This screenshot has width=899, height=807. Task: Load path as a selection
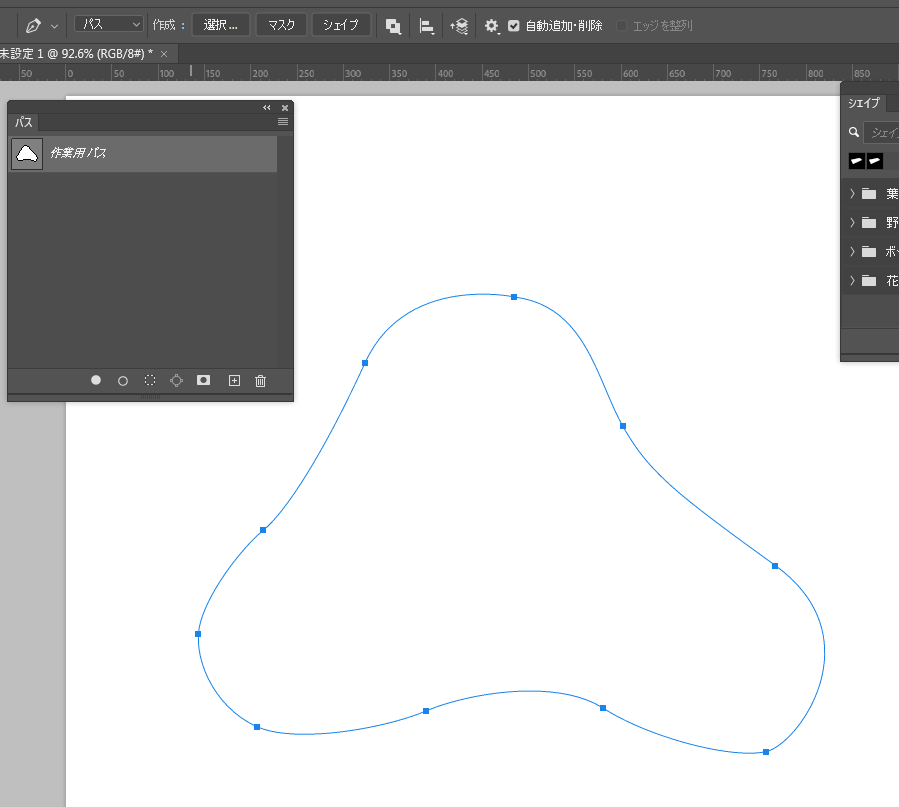tap(150, 381)
